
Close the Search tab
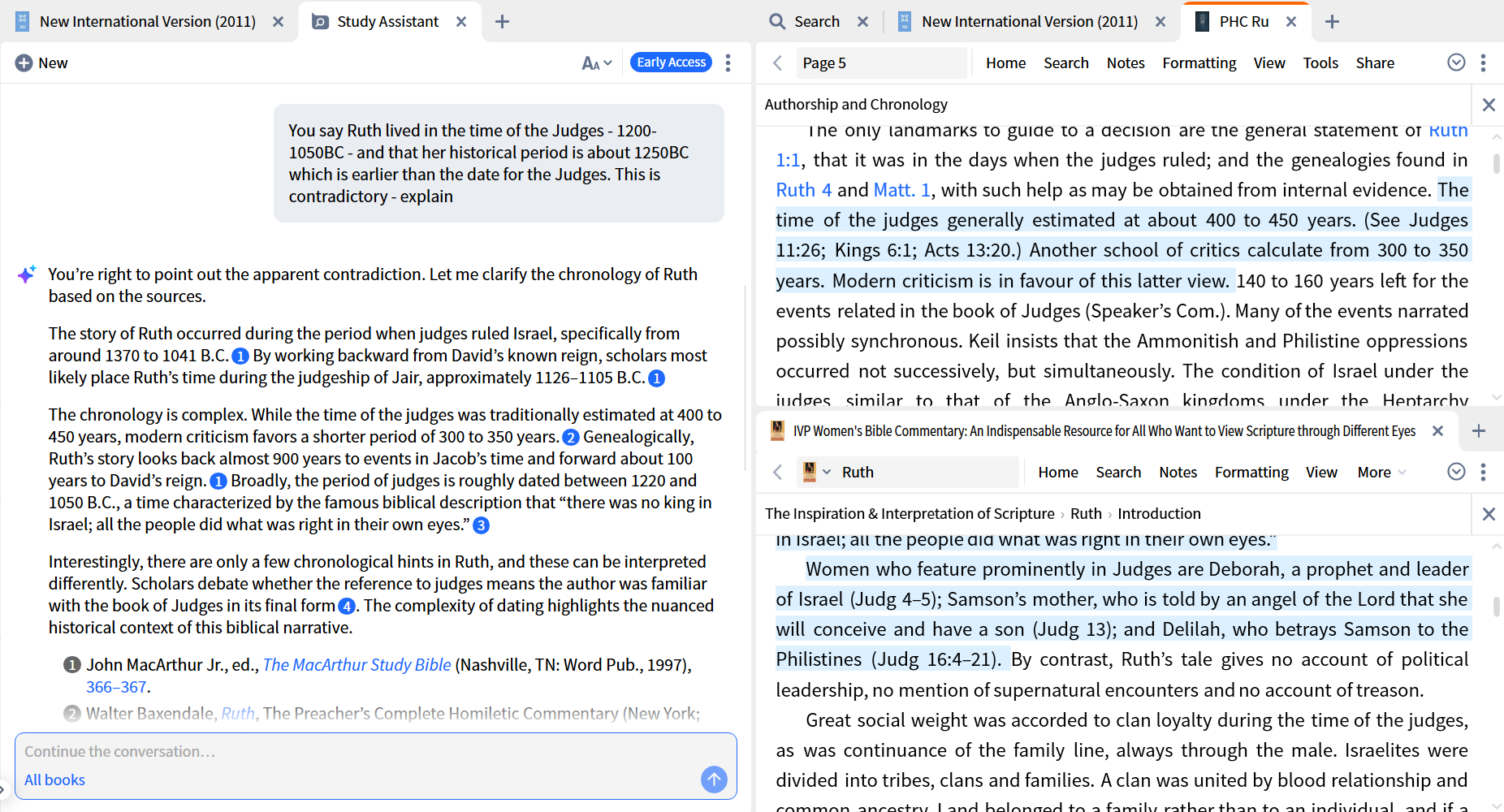tap(863, 22)
